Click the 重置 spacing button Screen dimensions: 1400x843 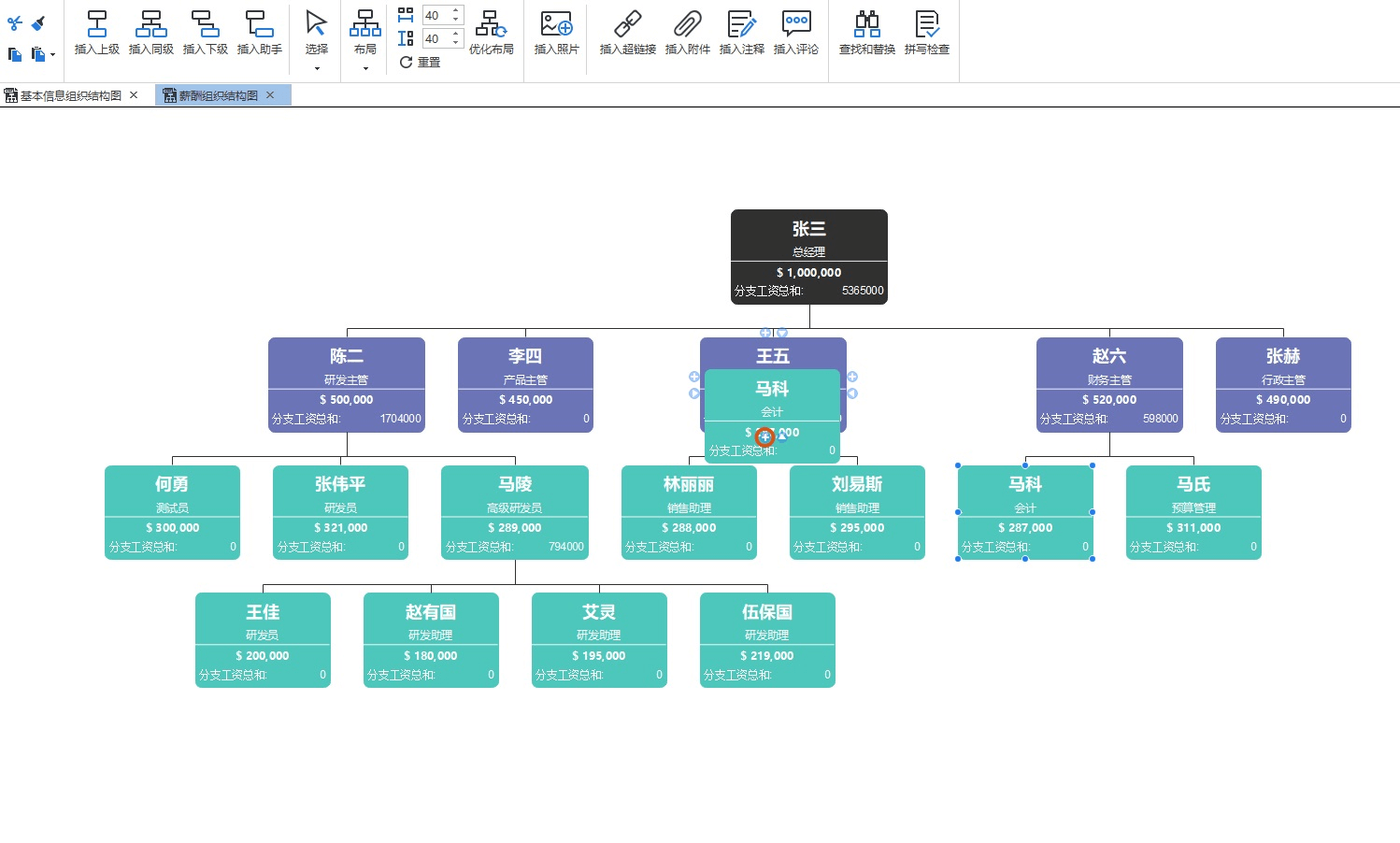[x=420, y=63]
